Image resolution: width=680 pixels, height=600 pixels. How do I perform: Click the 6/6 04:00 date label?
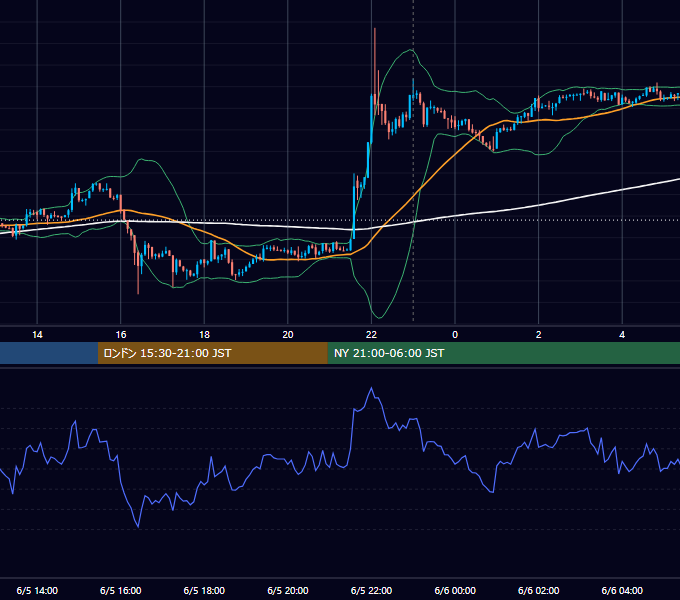[622, 590]
